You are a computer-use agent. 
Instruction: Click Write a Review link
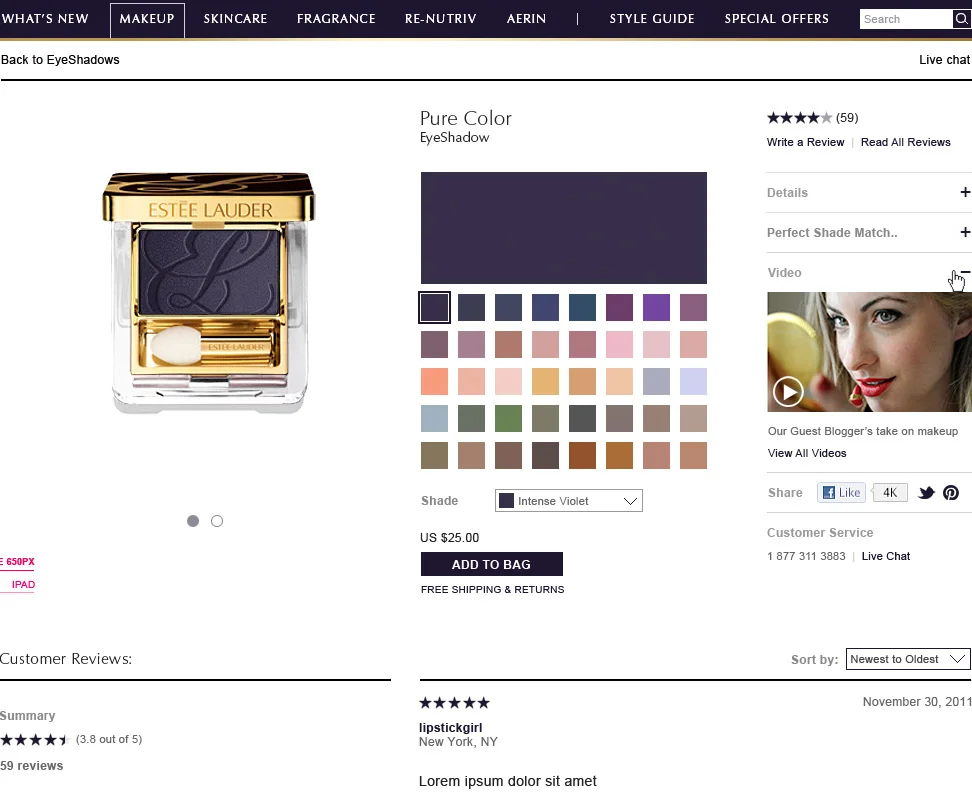[x=805, y=142]
